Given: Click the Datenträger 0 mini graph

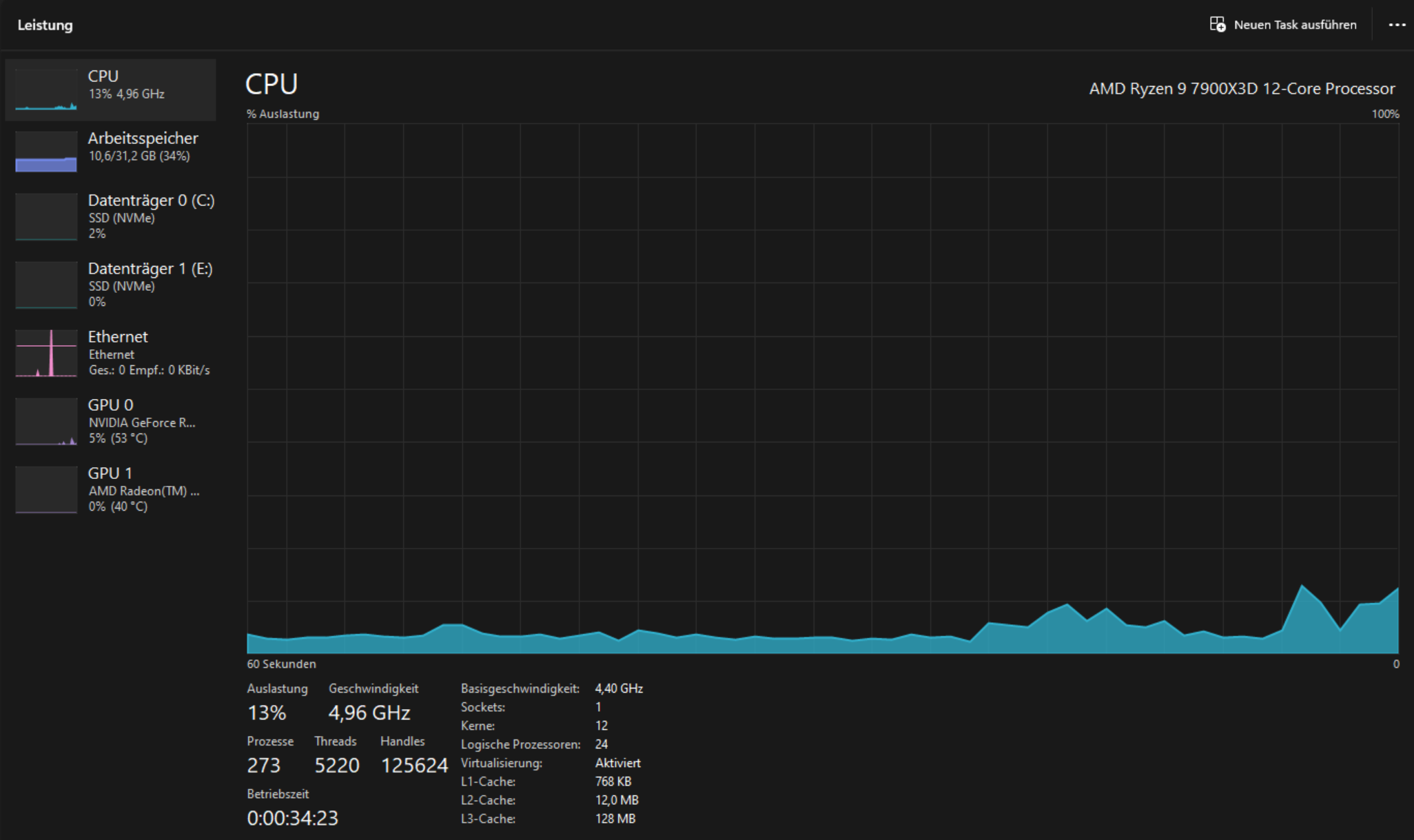Looking at the screenshot, I should pos(46,217).
